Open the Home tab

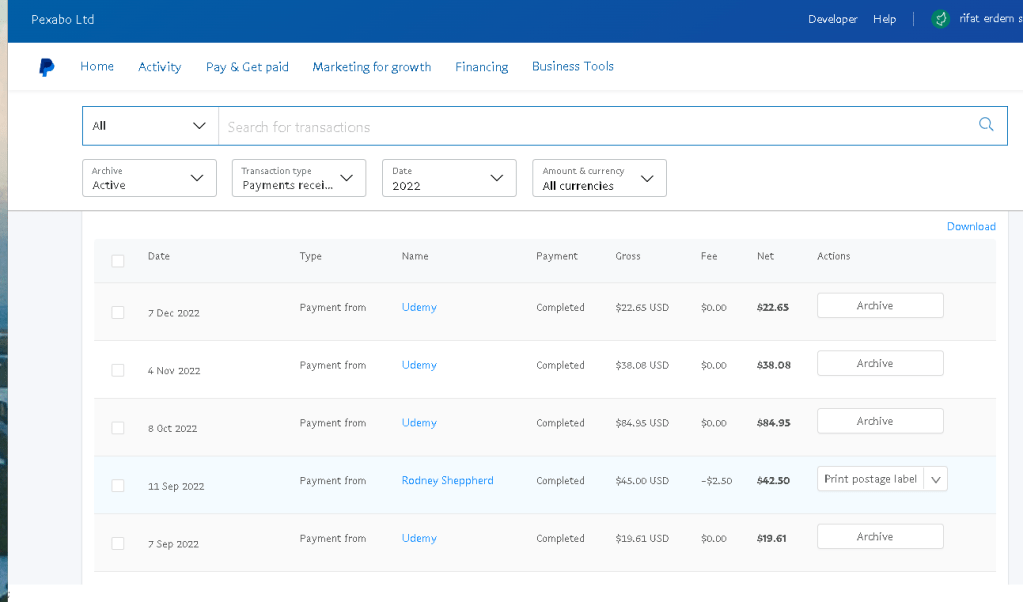(x=97, y=67)
